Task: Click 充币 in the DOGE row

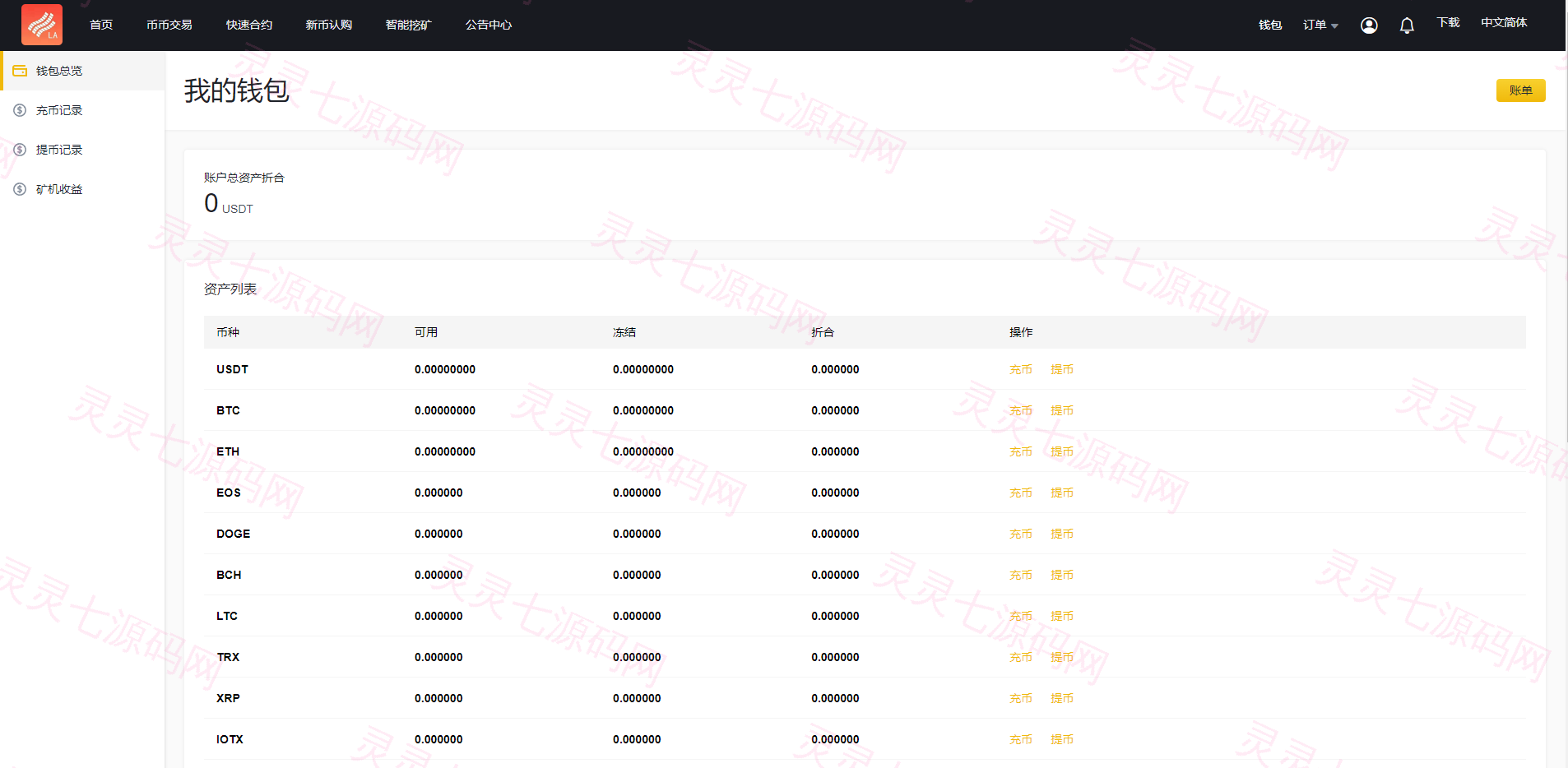Action: pos(1021,534)
